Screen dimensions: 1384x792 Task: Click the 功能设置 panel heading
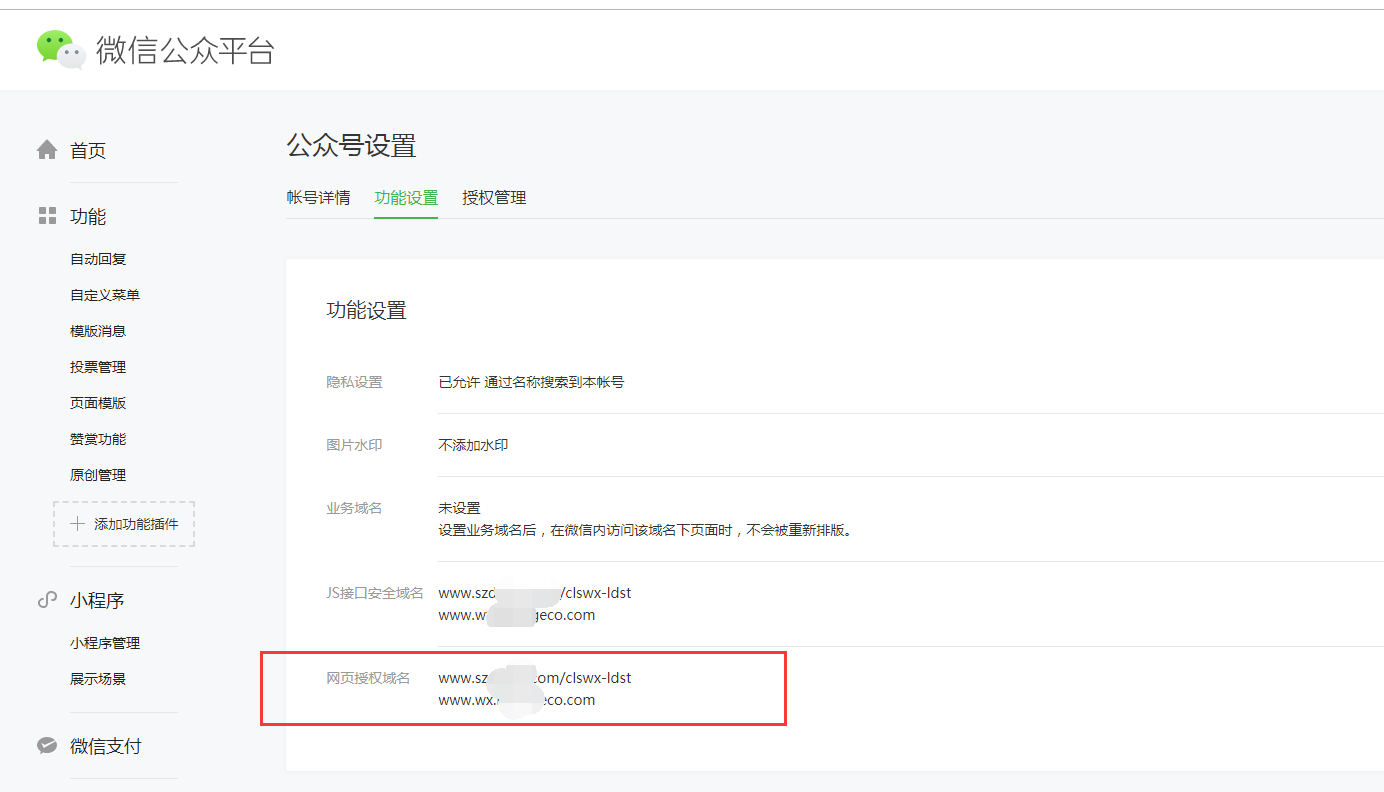tap(367, 310)
